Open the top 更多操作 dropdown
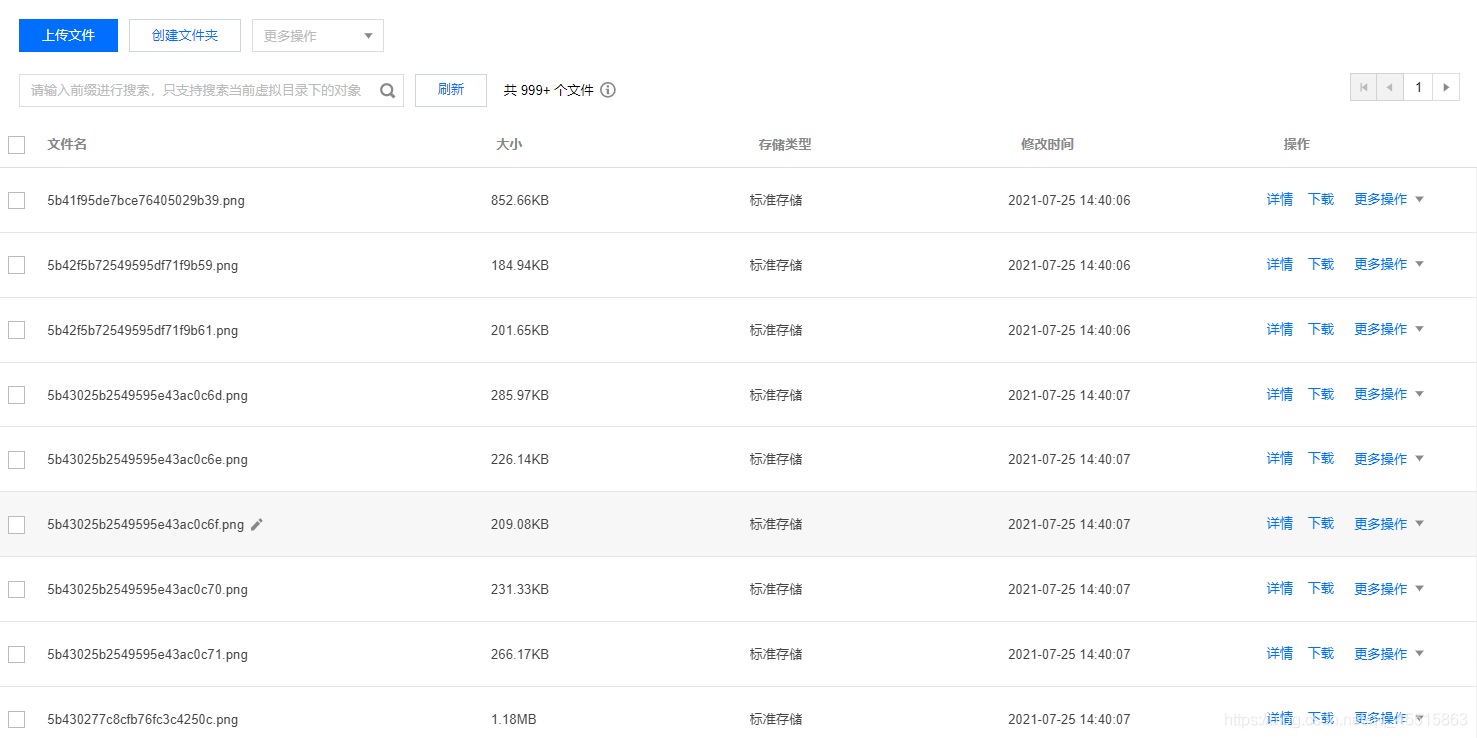The height and width of the screenshot is (738, 1477). coord(318,36)
